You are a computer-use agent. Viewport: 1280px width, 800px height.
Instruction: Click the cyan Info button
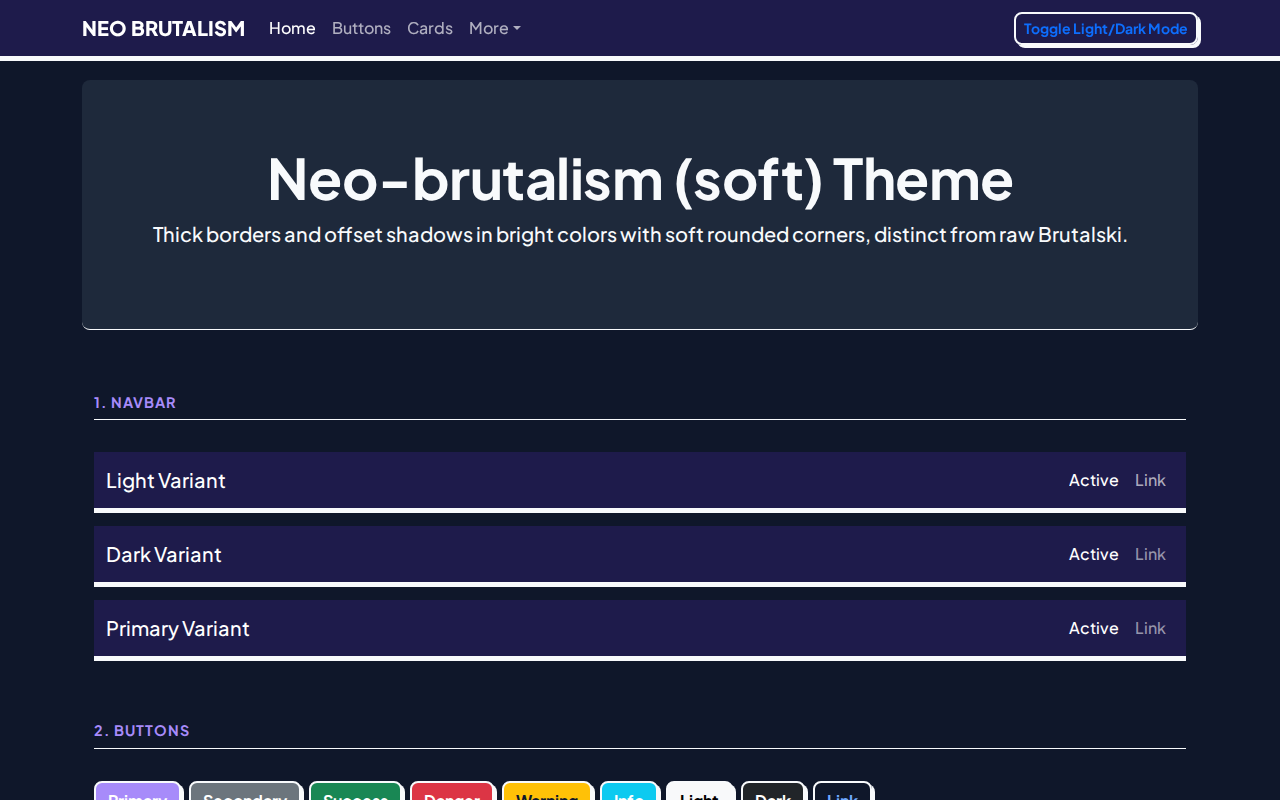629,791
